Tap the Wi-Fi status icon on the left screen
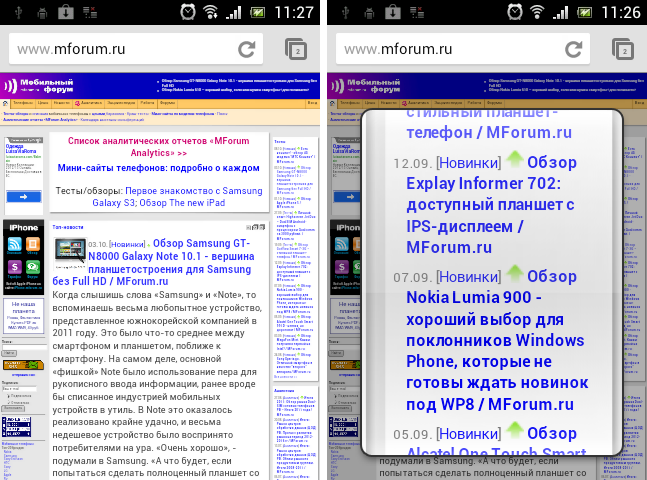The image size is (647, 480). (210, 12)
